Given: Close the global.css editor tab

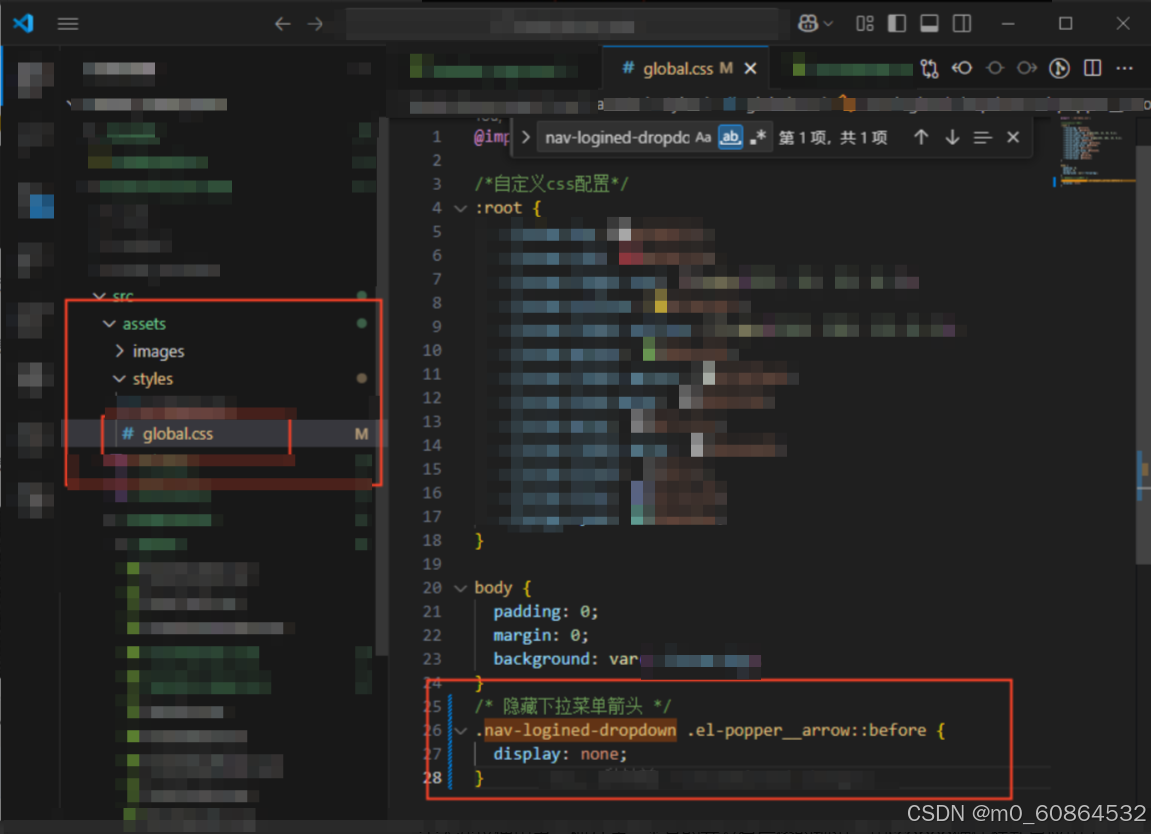Looking at the screenshot, I should pos(750,68).
